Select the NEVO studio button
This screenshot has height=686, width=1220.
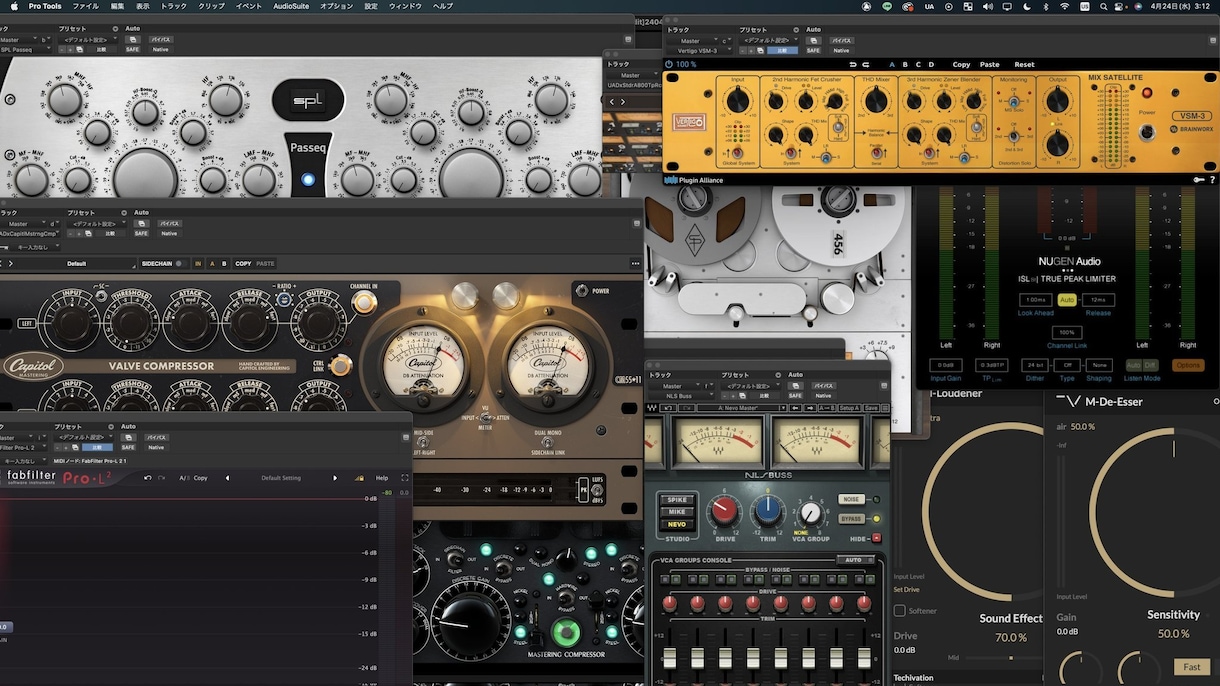[675, 525]
